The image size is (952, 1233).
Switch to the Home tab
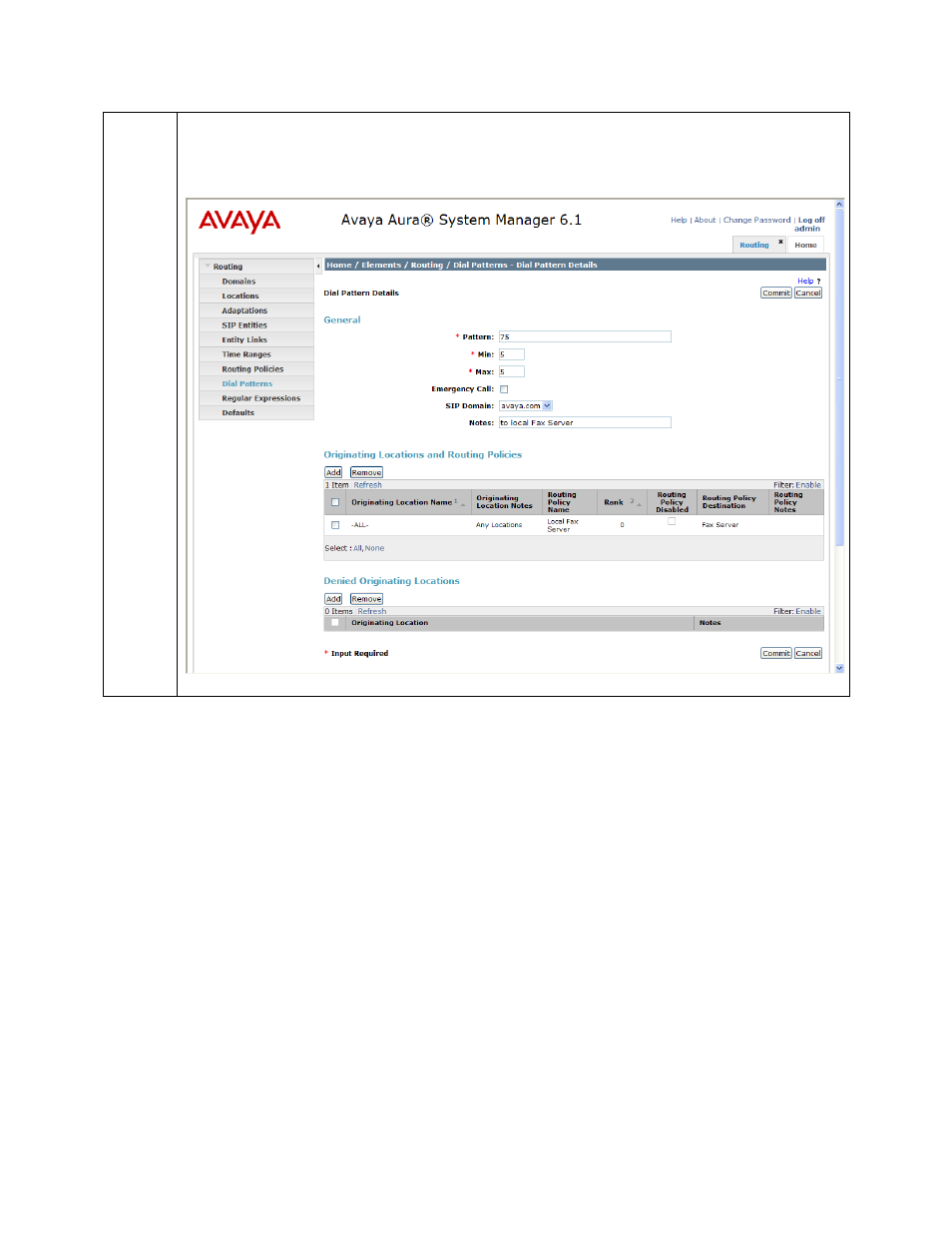[805, 245]
